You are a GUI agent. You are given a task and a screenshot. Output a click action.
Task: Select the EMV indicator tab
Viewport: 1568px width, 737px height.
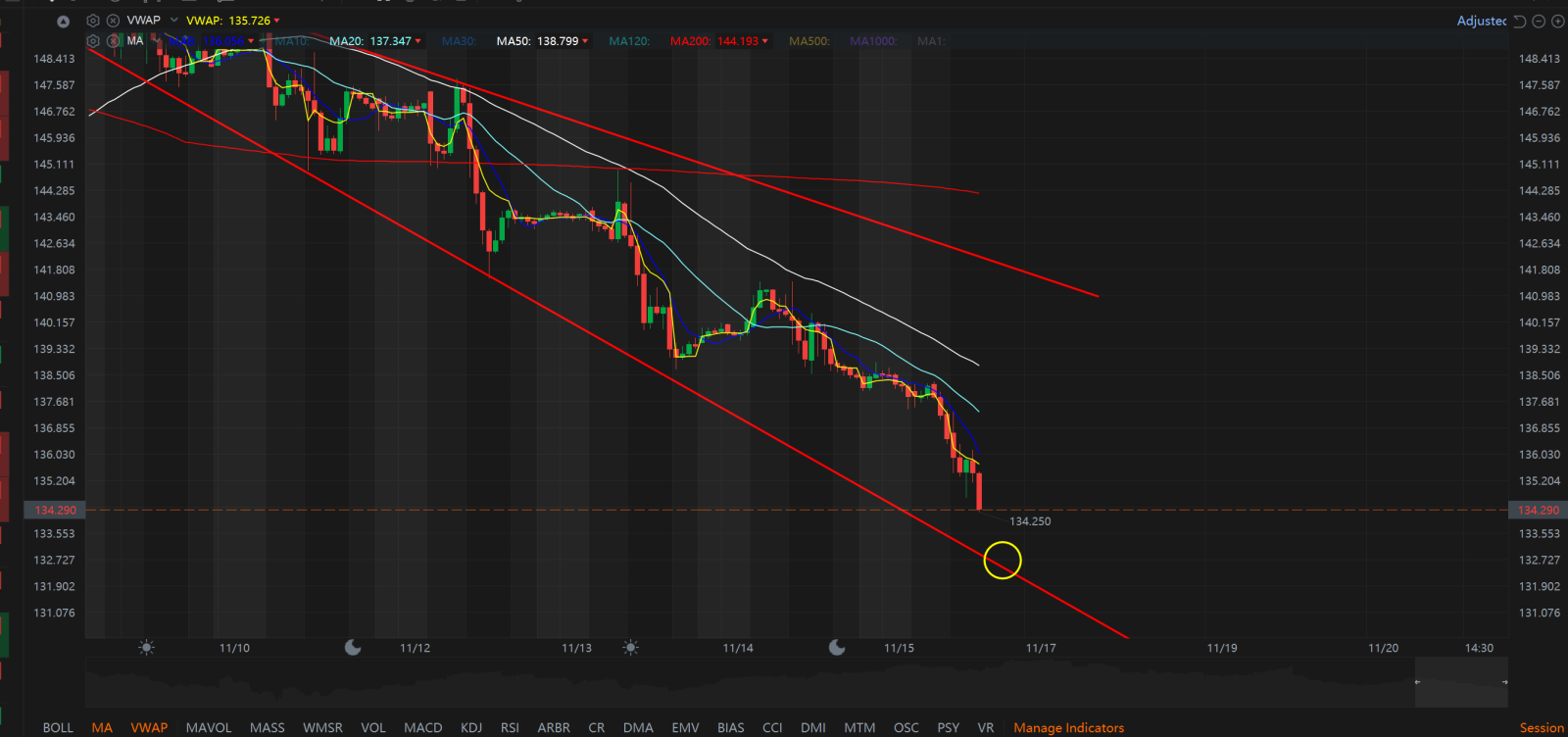686,727
